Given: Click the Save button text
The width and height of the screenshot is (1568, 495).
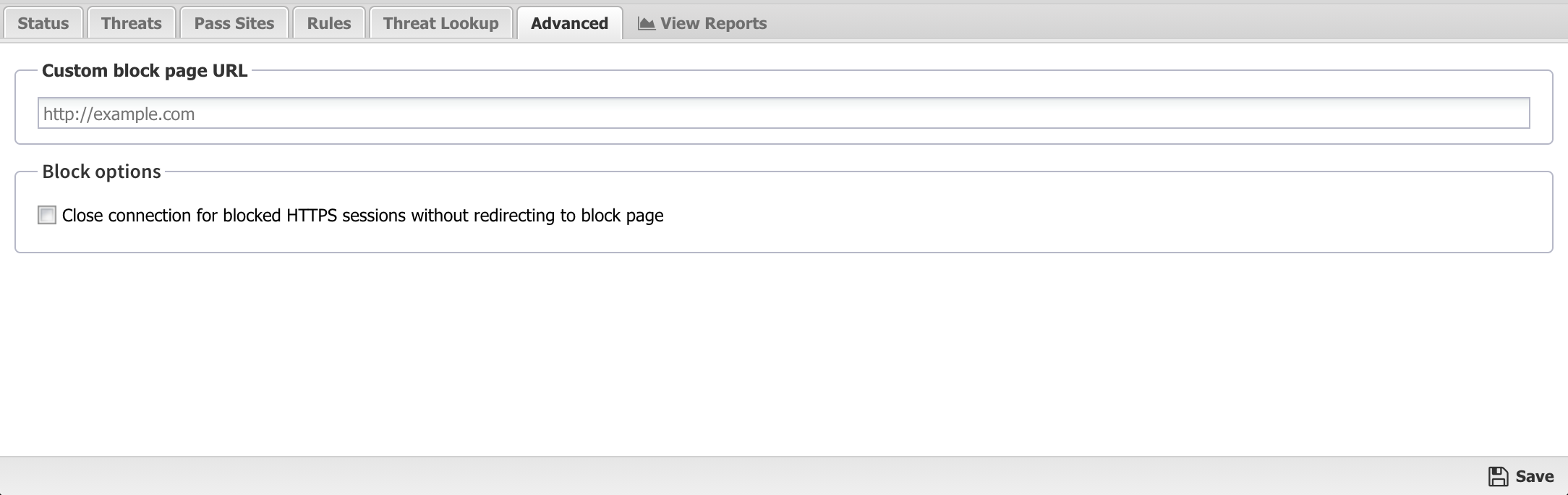Looking at the screenshot, I should [x=1534, y=476].
